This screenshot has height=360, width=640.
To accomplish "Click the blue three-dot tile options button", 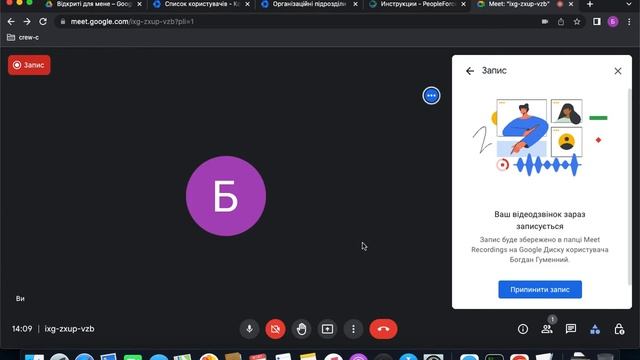I will [431, 96].
